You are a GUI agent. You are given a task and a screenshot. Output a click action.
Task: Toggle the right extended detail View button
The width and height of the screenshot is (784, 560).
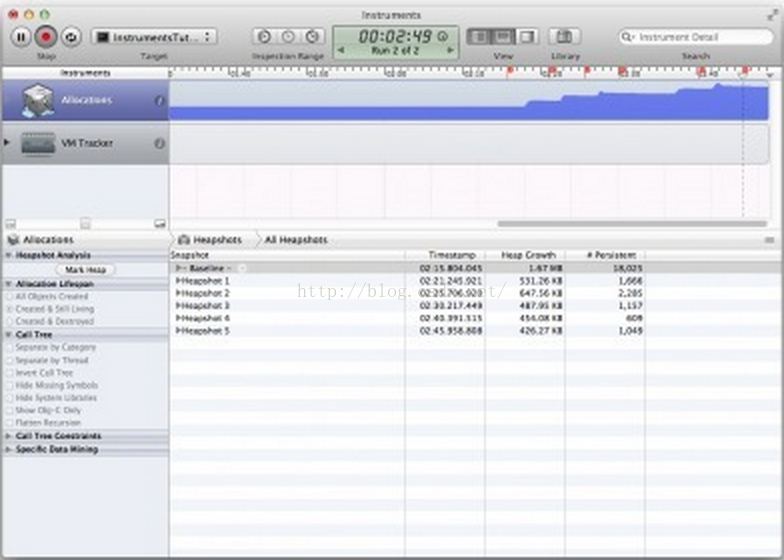click(x=527, y=36)
